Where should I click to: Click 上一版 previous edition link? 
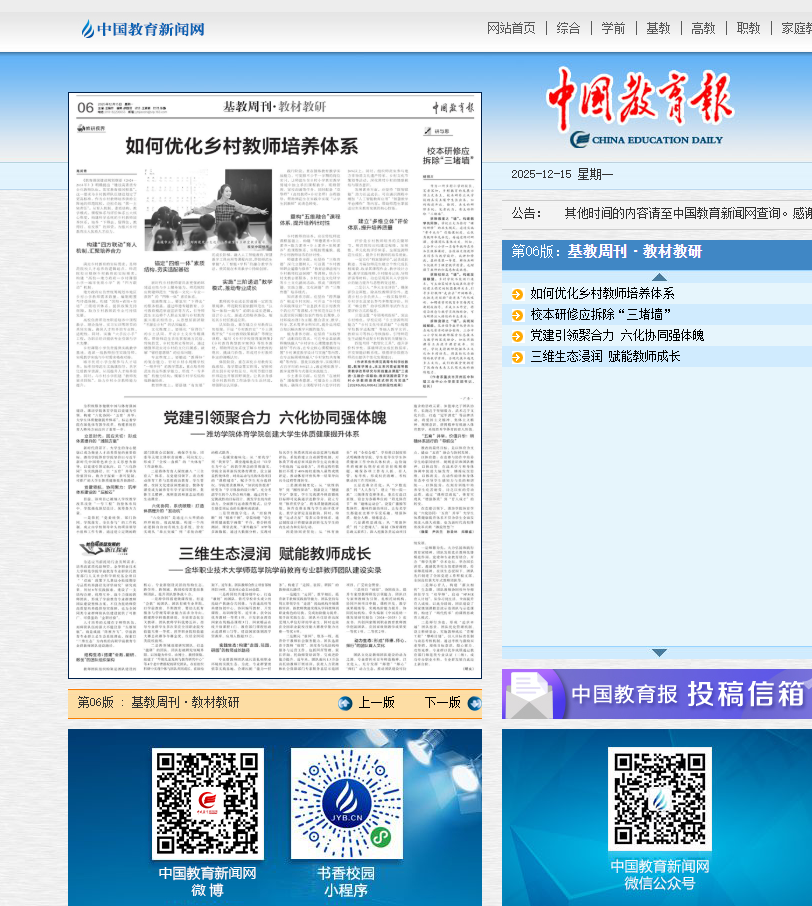coord(377,703)
